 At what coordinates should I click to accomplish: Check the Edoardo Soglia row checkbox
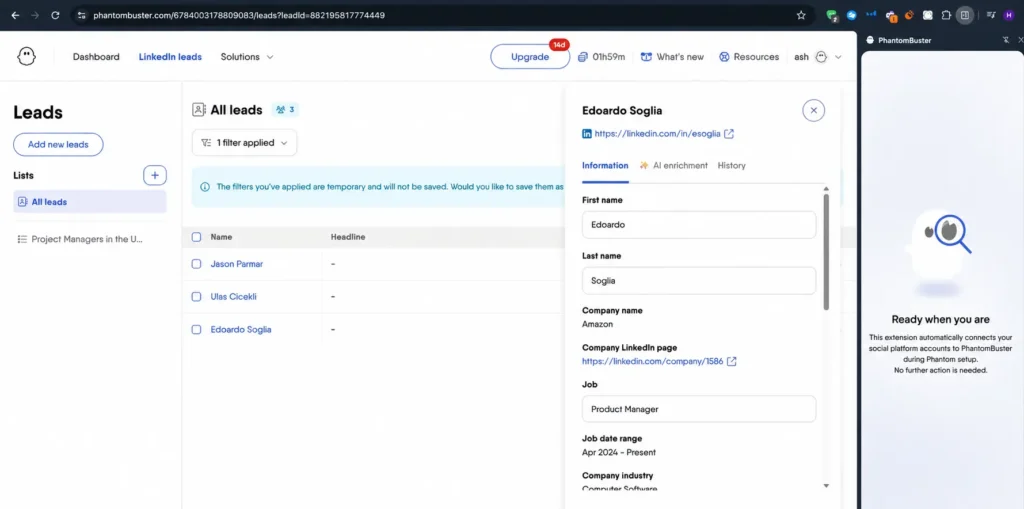(197, 329)
